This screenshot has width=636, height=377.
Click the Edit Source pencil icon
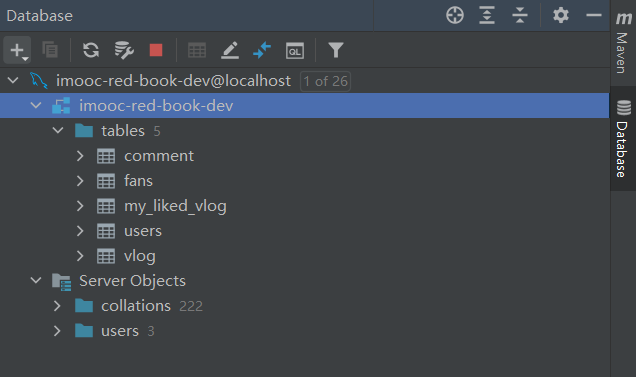pyautogui.click(x=230, y=50)
